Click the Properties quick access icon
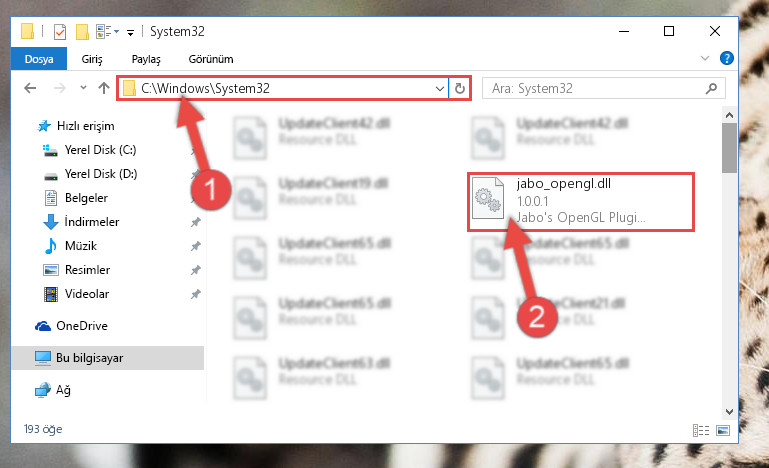This screenshot has height=468, width=769. pos(60,32)
